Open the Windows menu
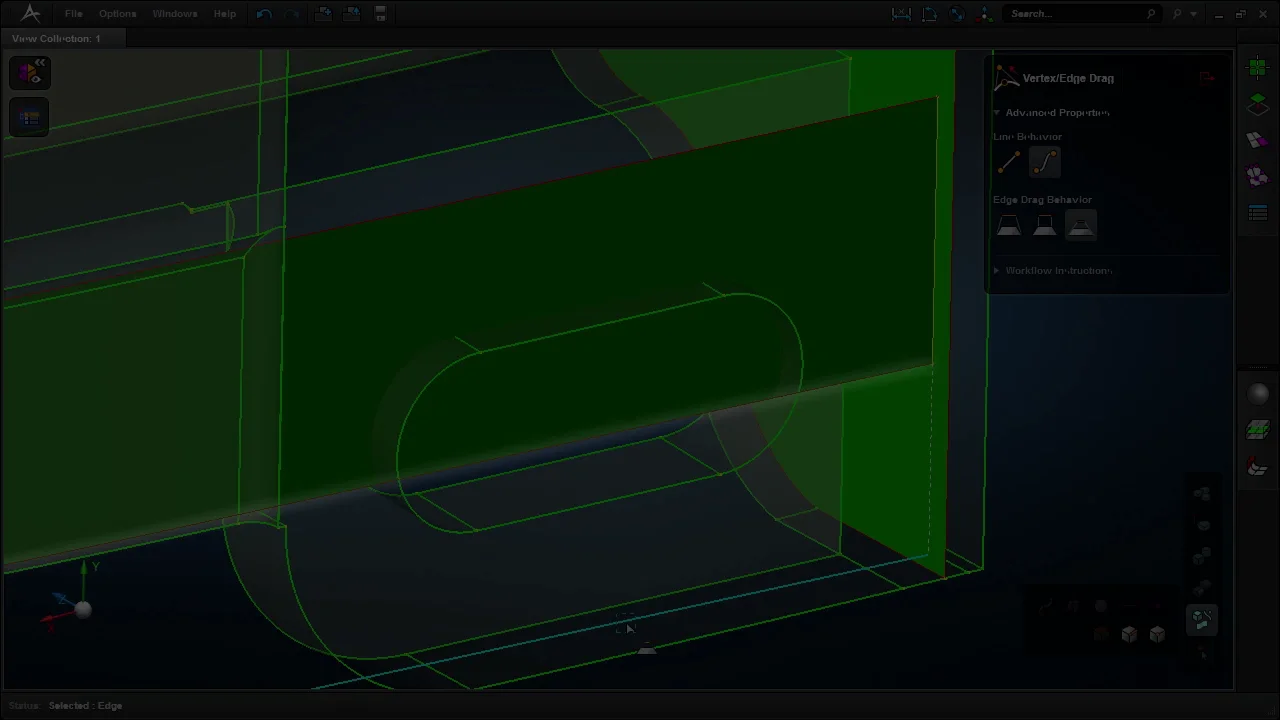Screen dimensions: 1280x720 175,14
